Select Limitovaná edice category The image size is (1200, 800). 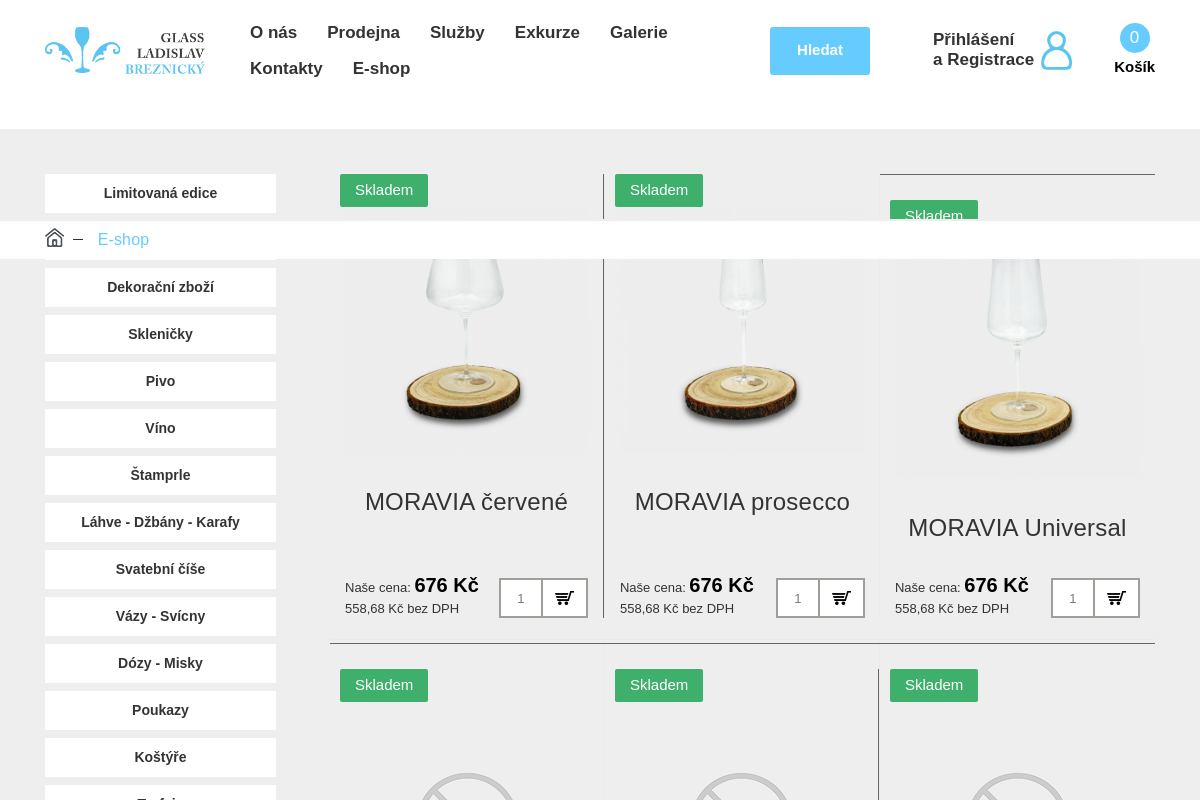(160, 193)
